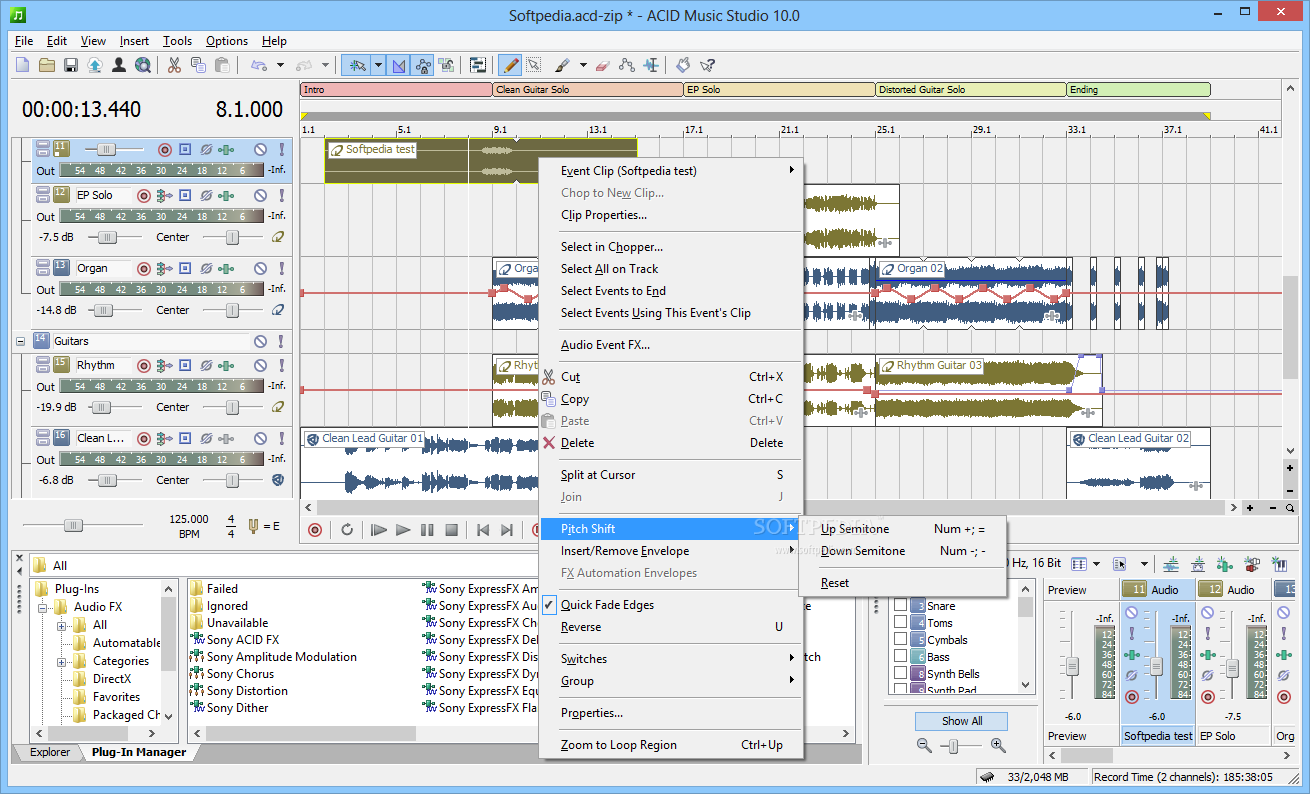Mute the Guitars folder track
Image resolution: width=1310 pixels, height=794 pixels.
[x=259, y=341]
